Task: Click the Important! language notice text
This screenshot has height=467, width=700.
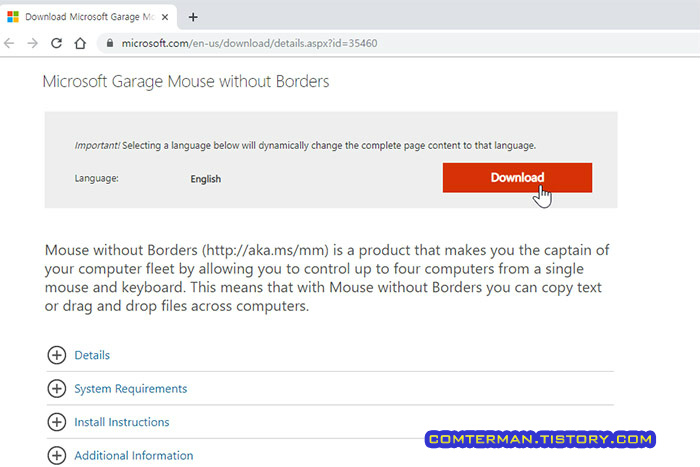Action: tap(305, 146)
